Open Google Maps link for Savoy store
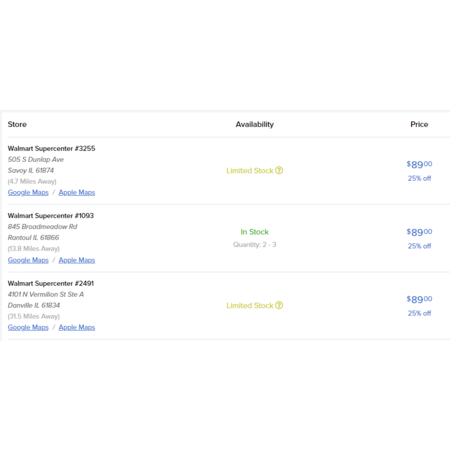Screen dimensions: 450x450 [x=28, y=192]
